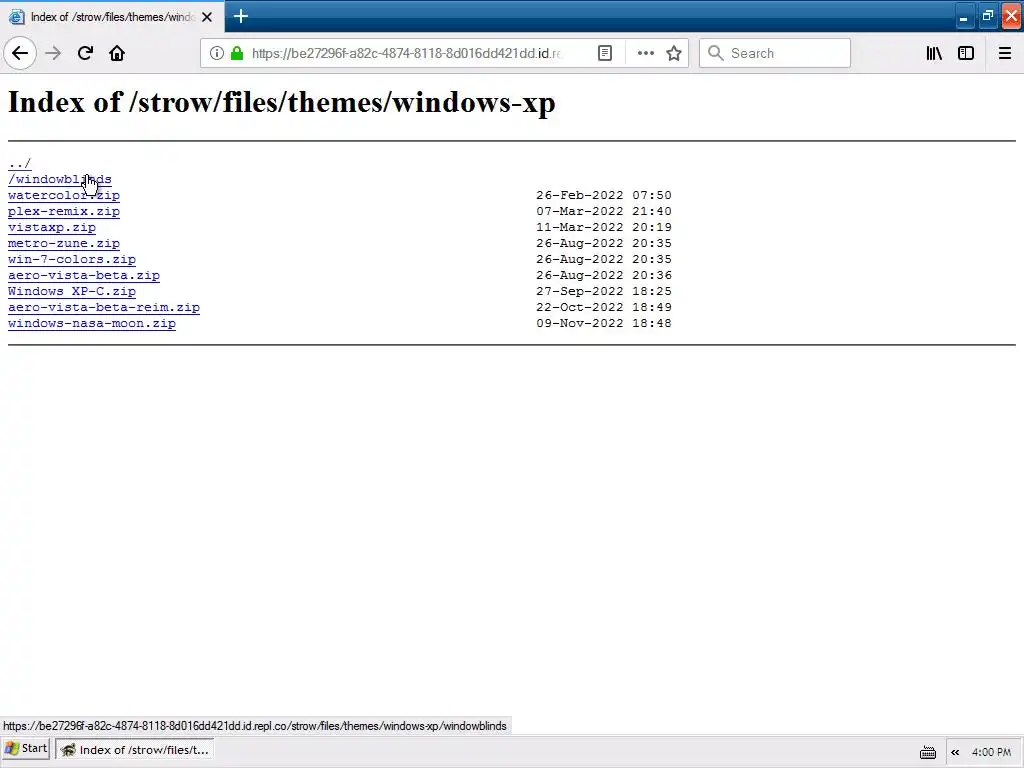Image resolution: width=1024 pixels, height=768 pixels.
Task: Select the Index of /strow/files tab
Action: click(112, 17)
